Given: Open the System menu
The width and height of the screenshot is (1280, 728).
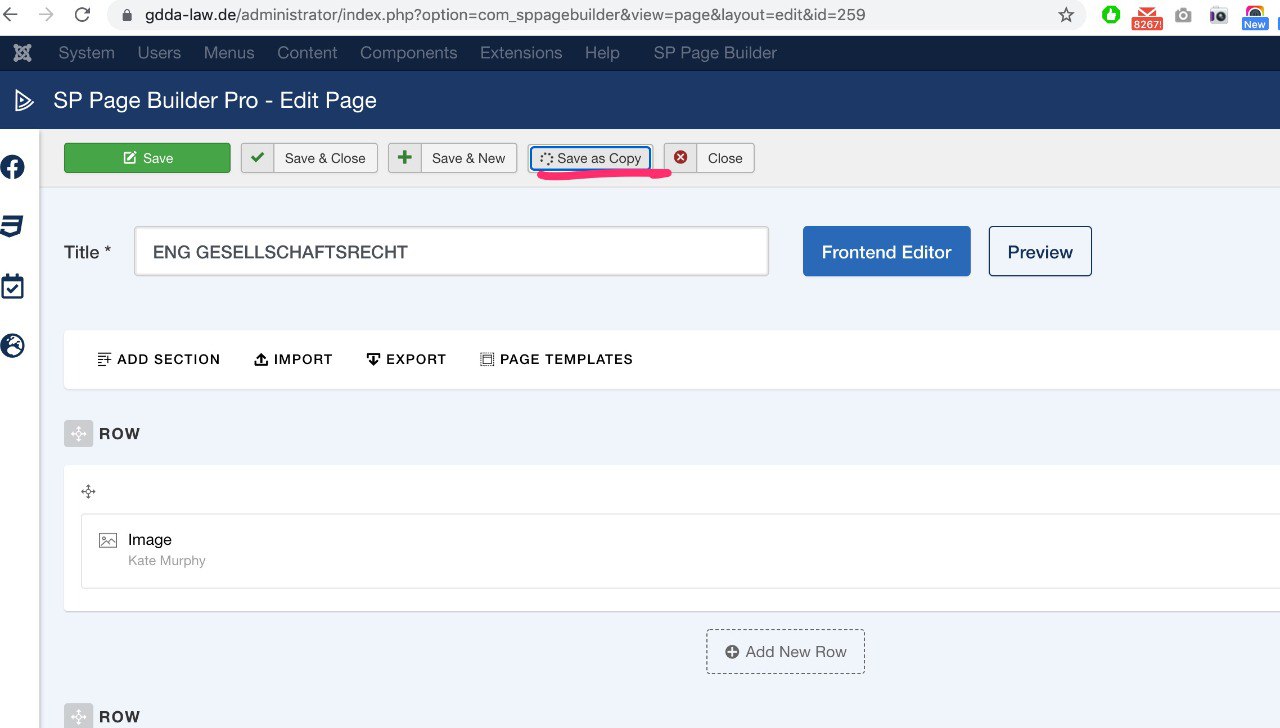Looking at the screenshot, I should [86, 53].
